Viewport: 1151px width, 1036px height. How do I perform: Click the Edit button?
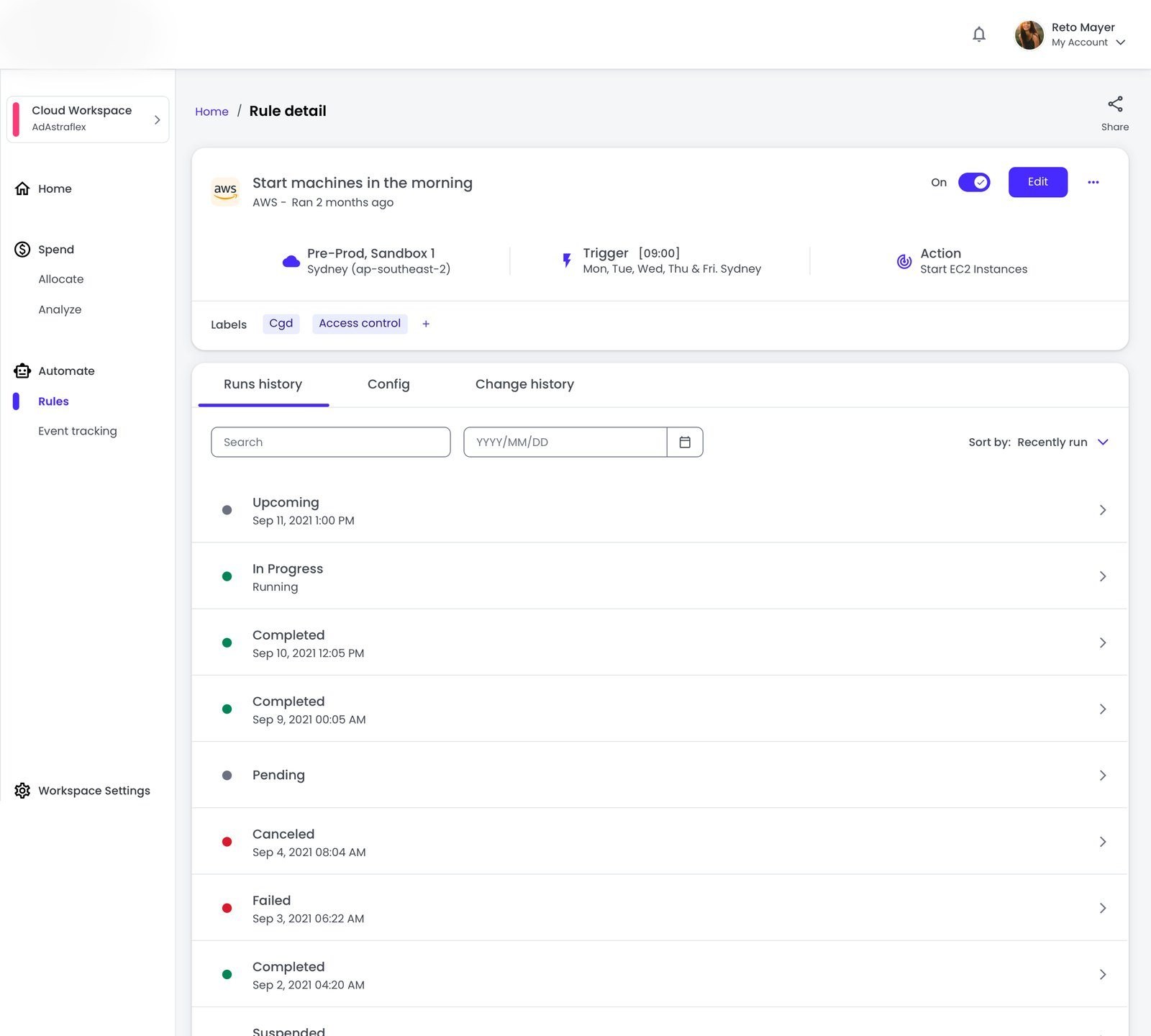click(x=1037, y=182)
